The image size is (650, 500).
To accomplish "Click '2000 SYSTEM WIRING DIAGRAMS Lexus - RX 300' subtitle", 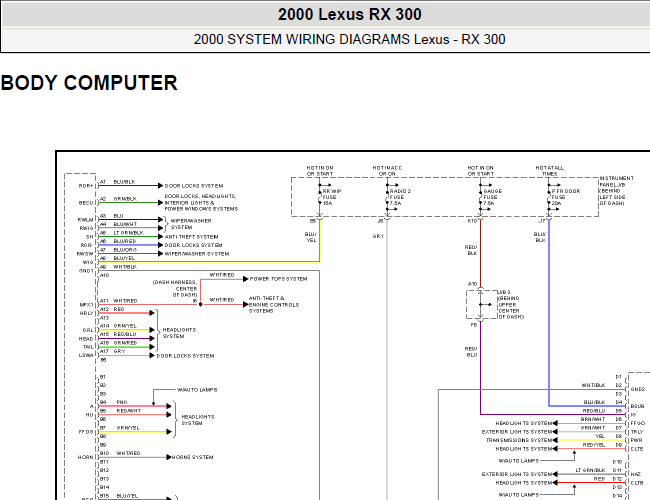I will [349, 39].
